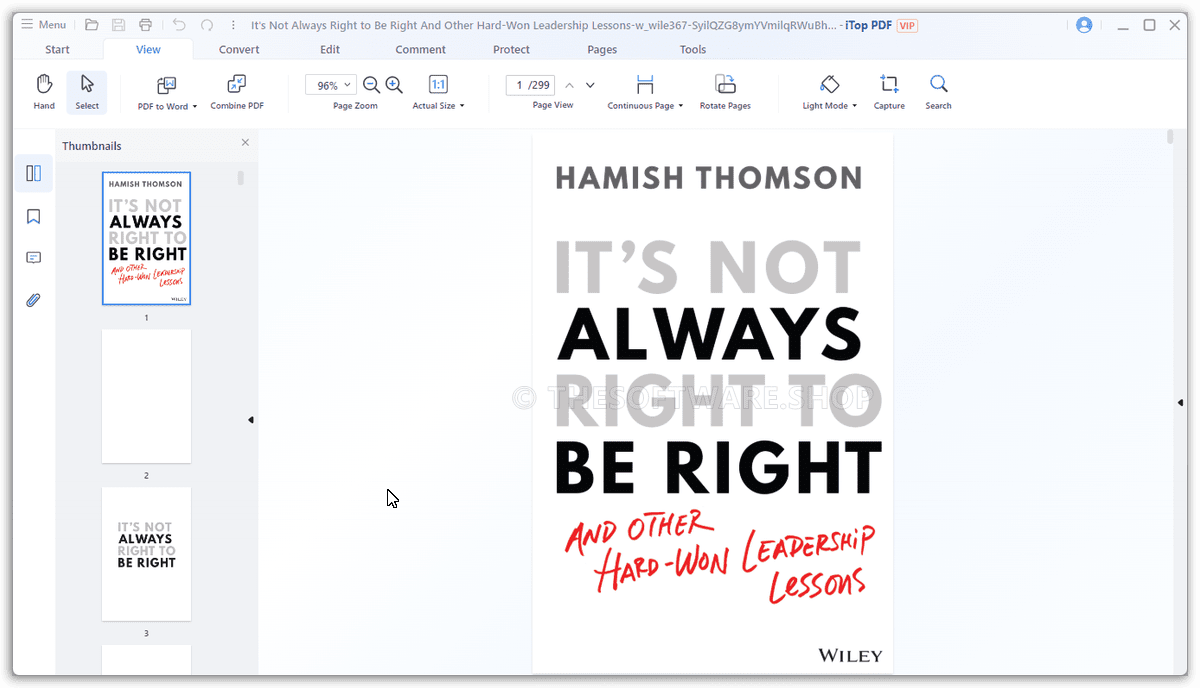1200x688 pixels.
Task: Open the Edit tab
Action: 330,49
